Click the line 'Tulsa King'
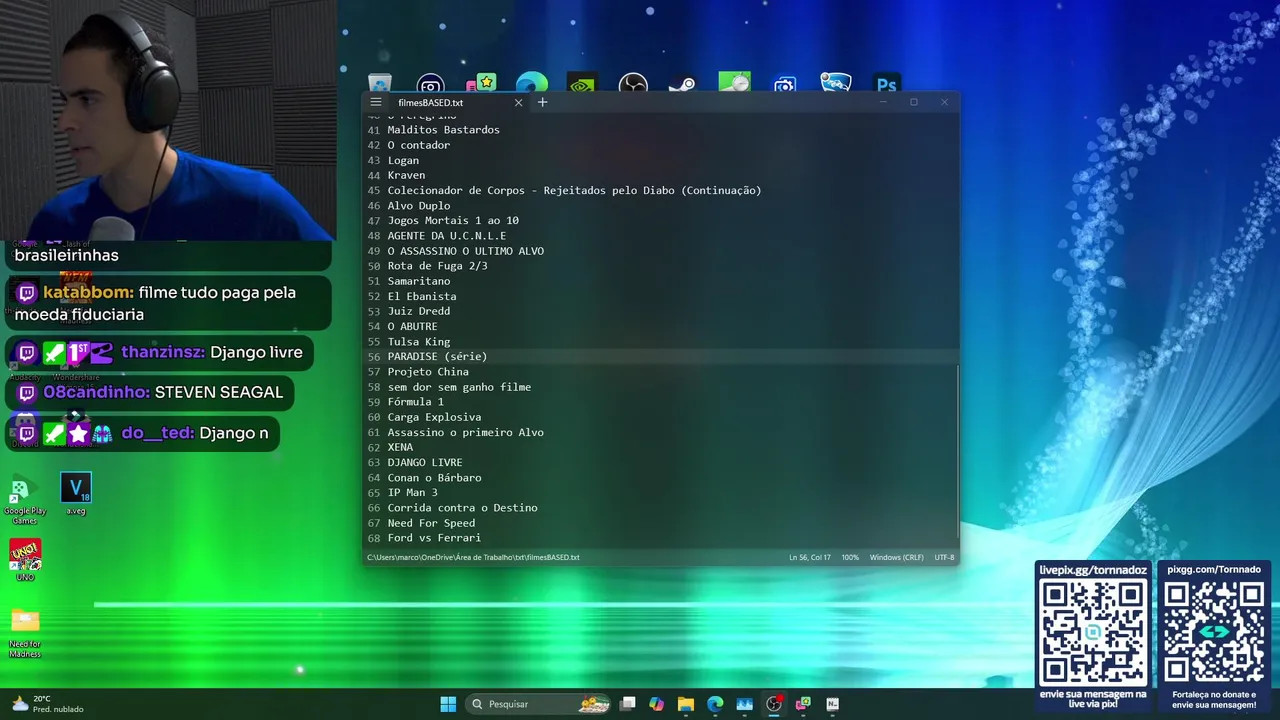The height and width of the screenshot is (720, 1280). click(x=418, y=342)
